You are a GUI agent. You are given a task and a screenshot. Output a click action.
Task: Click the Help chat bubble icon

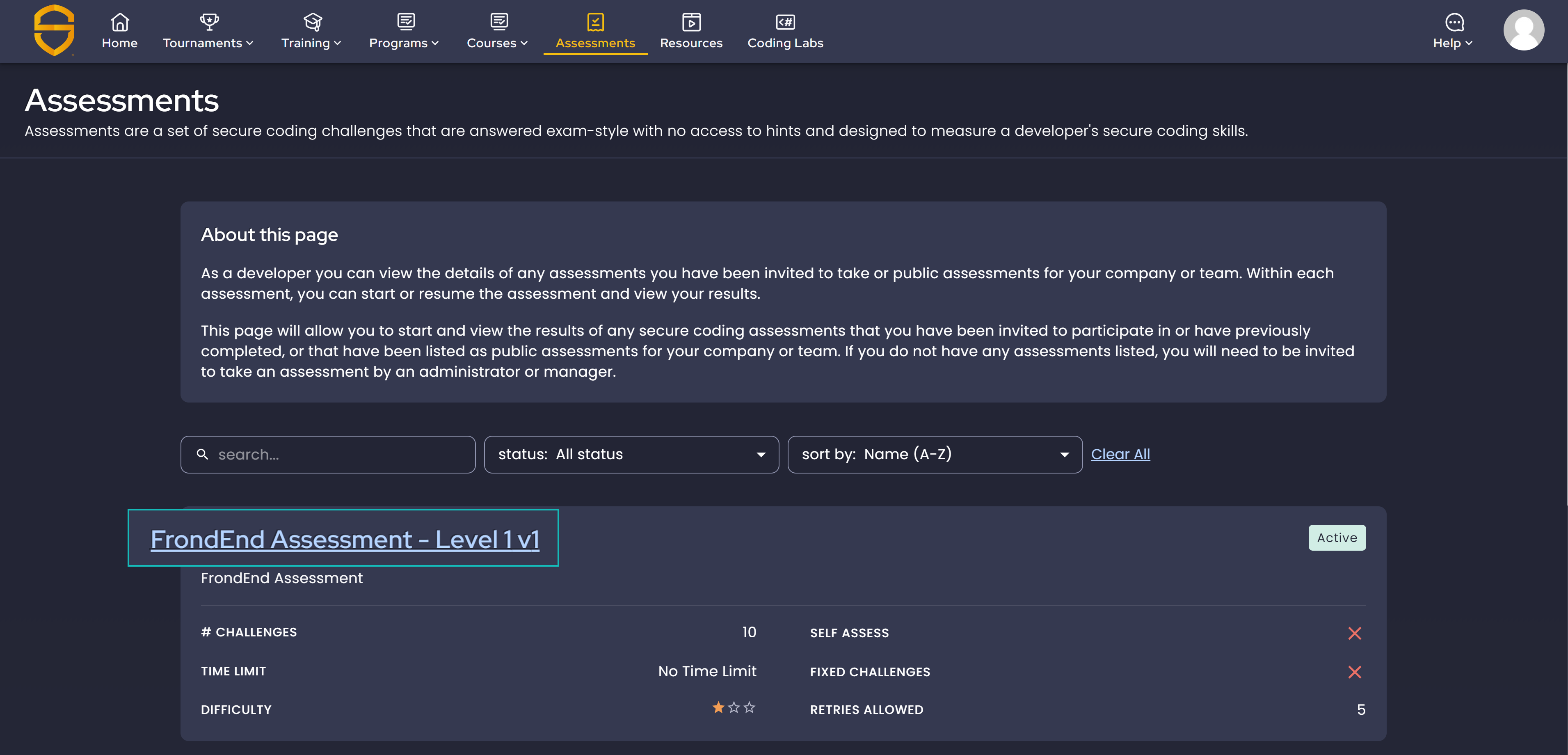[1454, 22]
